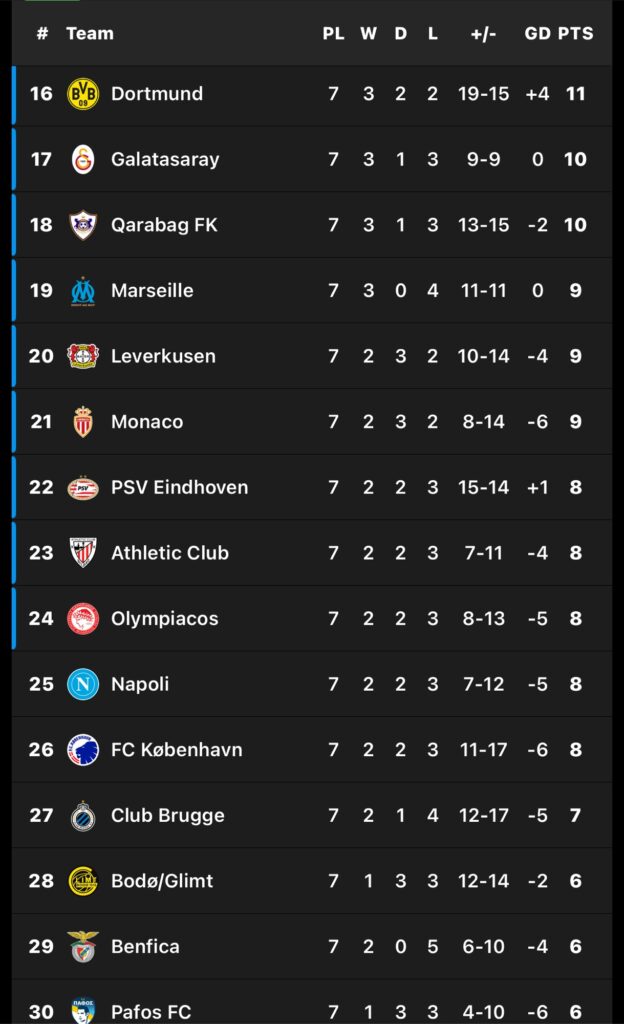Tap the Athletic Club crest
The width and height of the screenshot is (624, 1024).
(83, 553)
